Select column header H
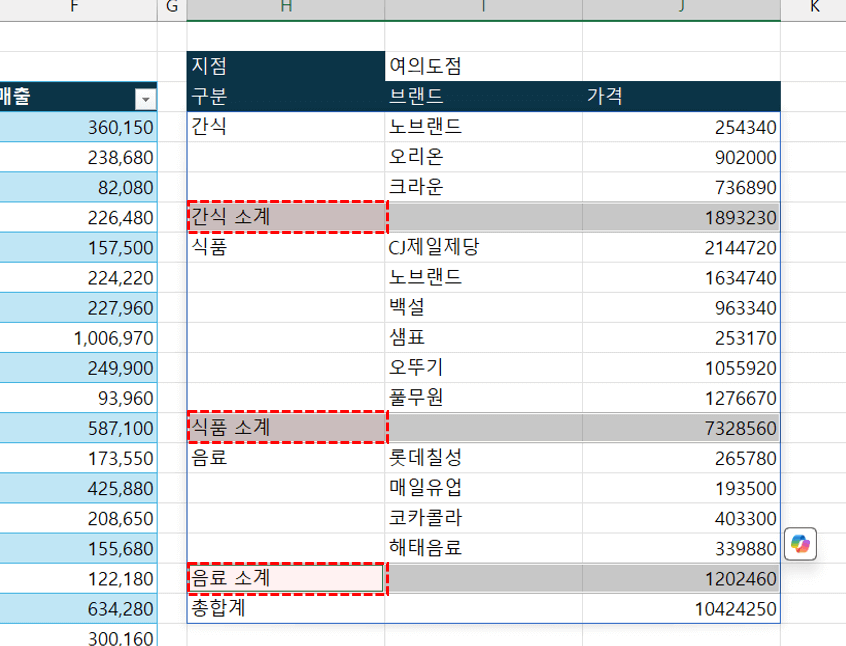Screen dimensions: 846x646 click(x=285, y=8)
